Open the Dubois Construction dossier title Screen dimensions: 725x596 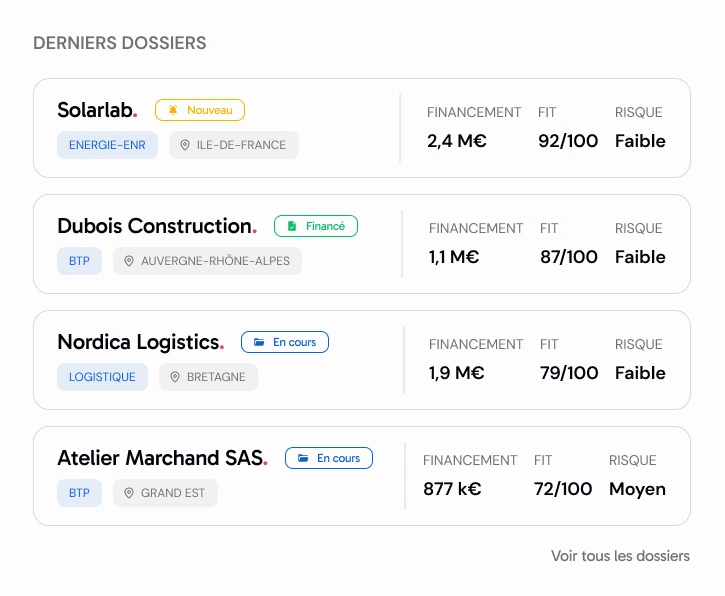pos(157,226)
